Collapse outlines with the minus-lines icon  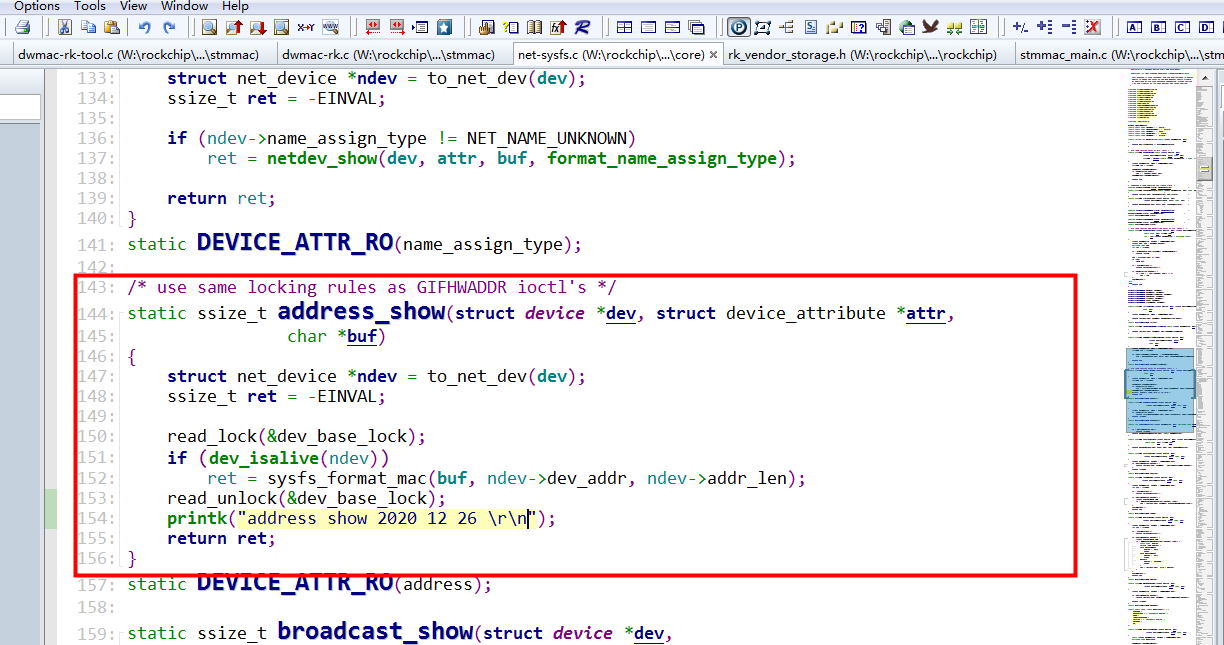[1069, 27]
